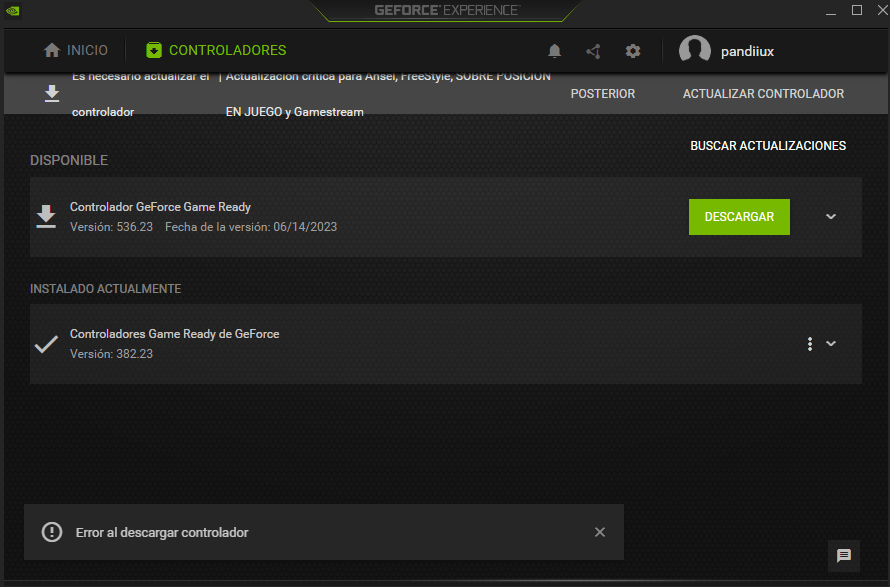Click the NVIDIA logo in title bar
890x587 pixels.
coord(12,11)
